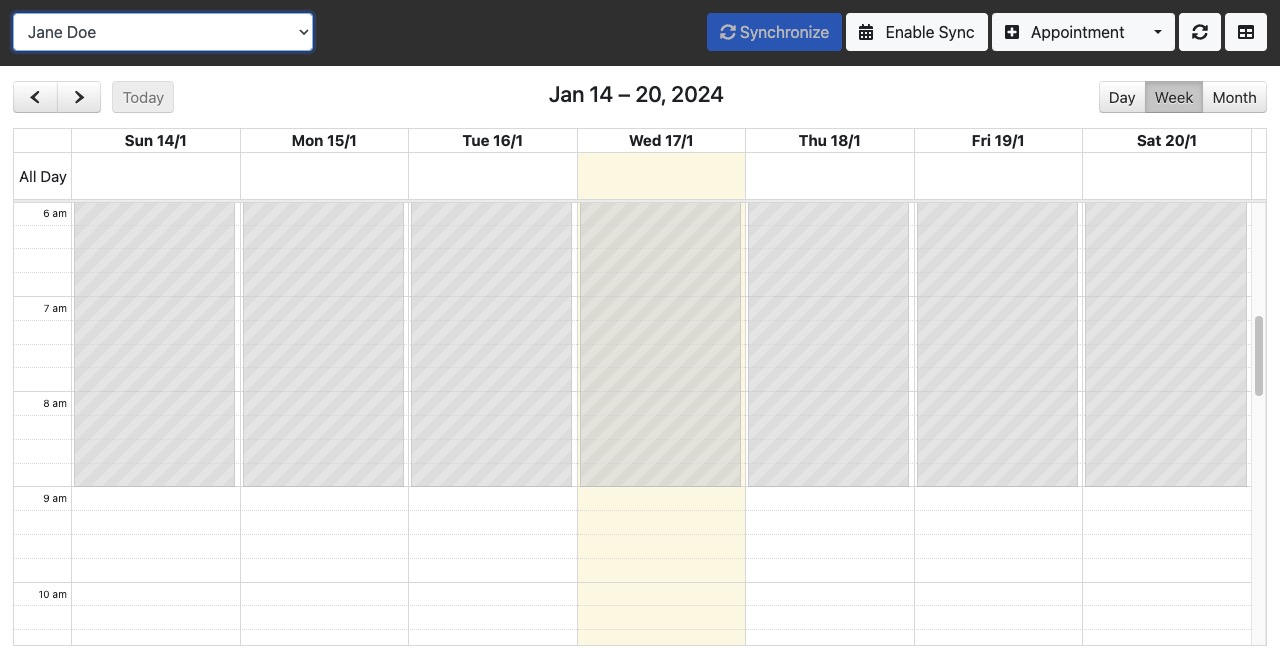Switch to Day view

pyautogui.click(x=1121, y=97)
